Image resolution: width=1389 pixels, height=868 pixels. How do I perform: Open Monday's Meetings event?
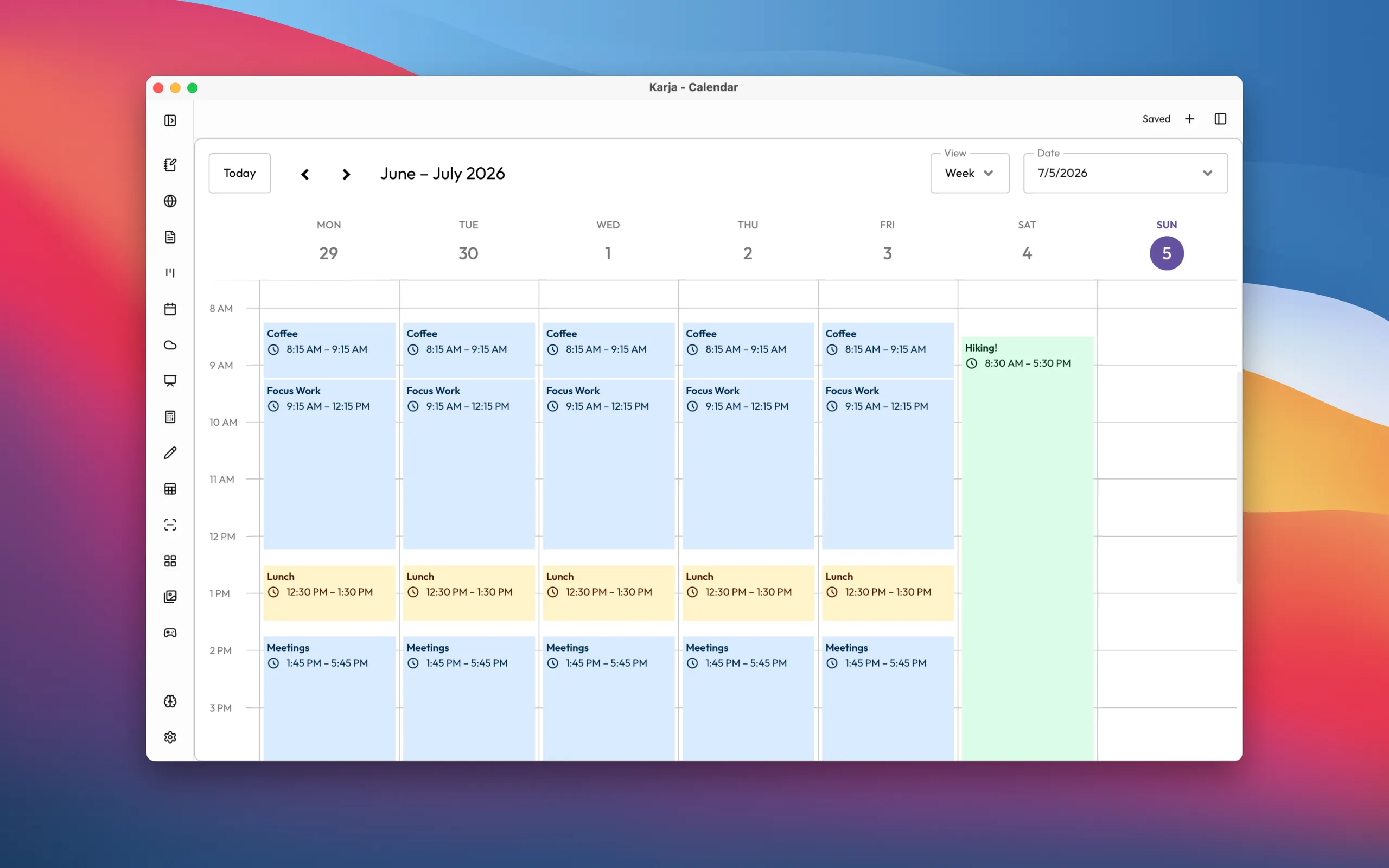tap(329, 698)
